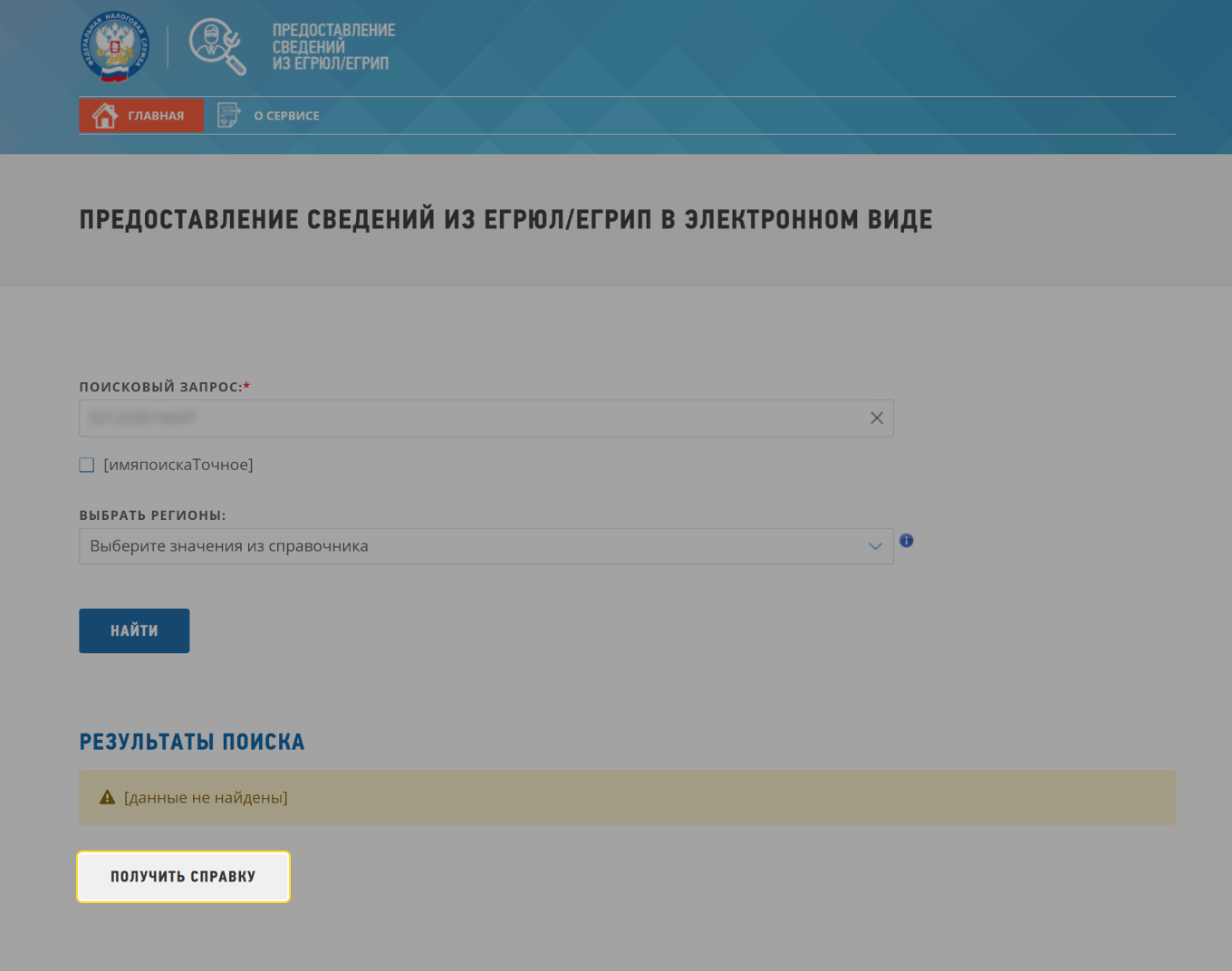Image resolution: width=1232 pixels, height=971 pixels.
Task: Click the magnifier service emblem icon in header
Action: tap(217, 46)
